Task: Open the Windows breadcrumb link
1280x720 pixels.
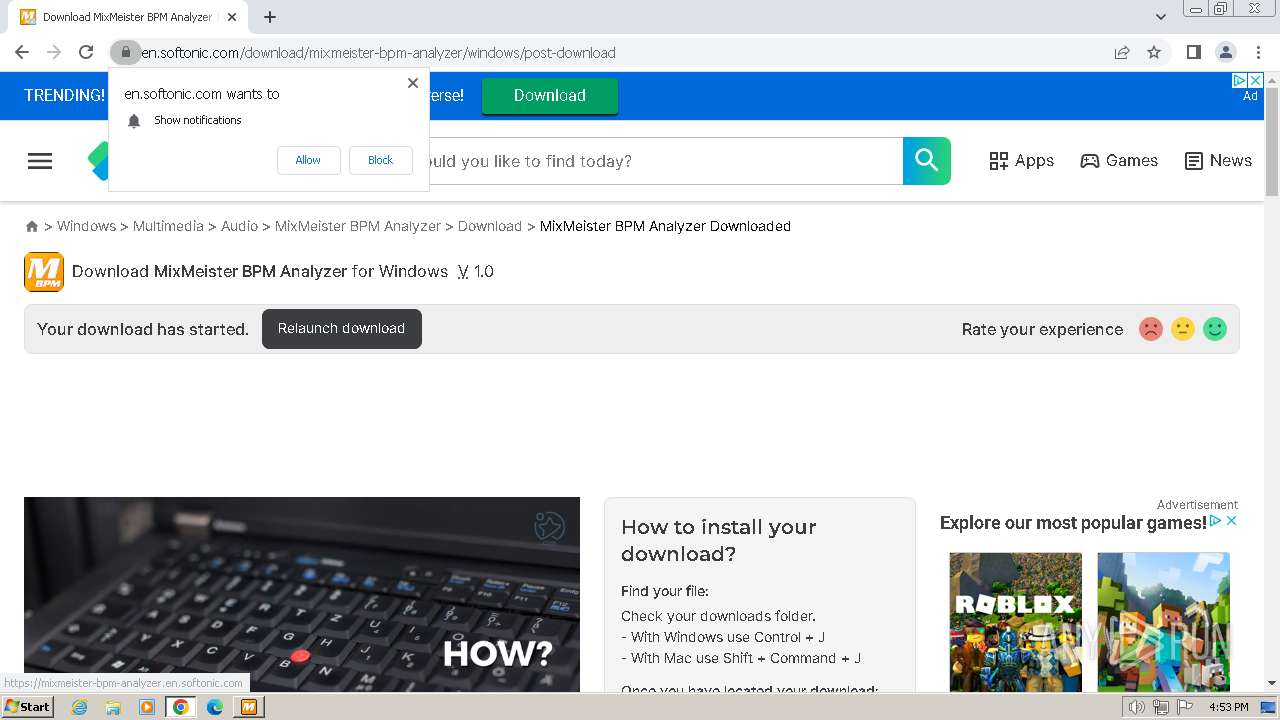Action: coord(86,226)
